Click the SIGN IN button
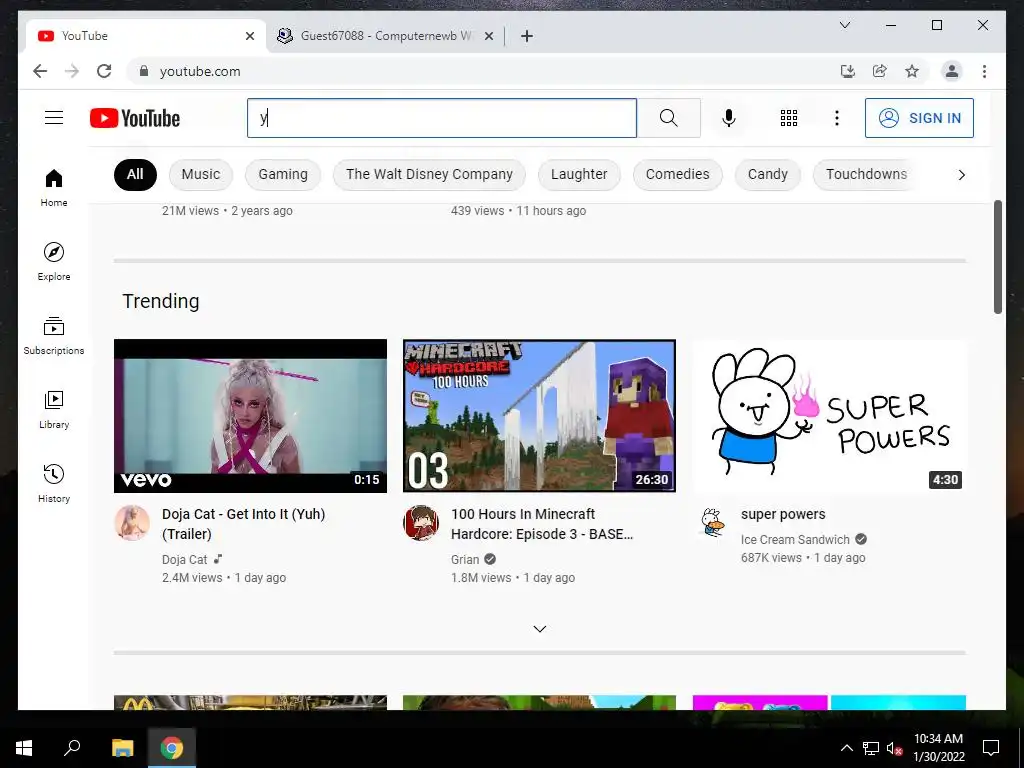This screenshot has width=1024, height=768. [x=919, y=118]
